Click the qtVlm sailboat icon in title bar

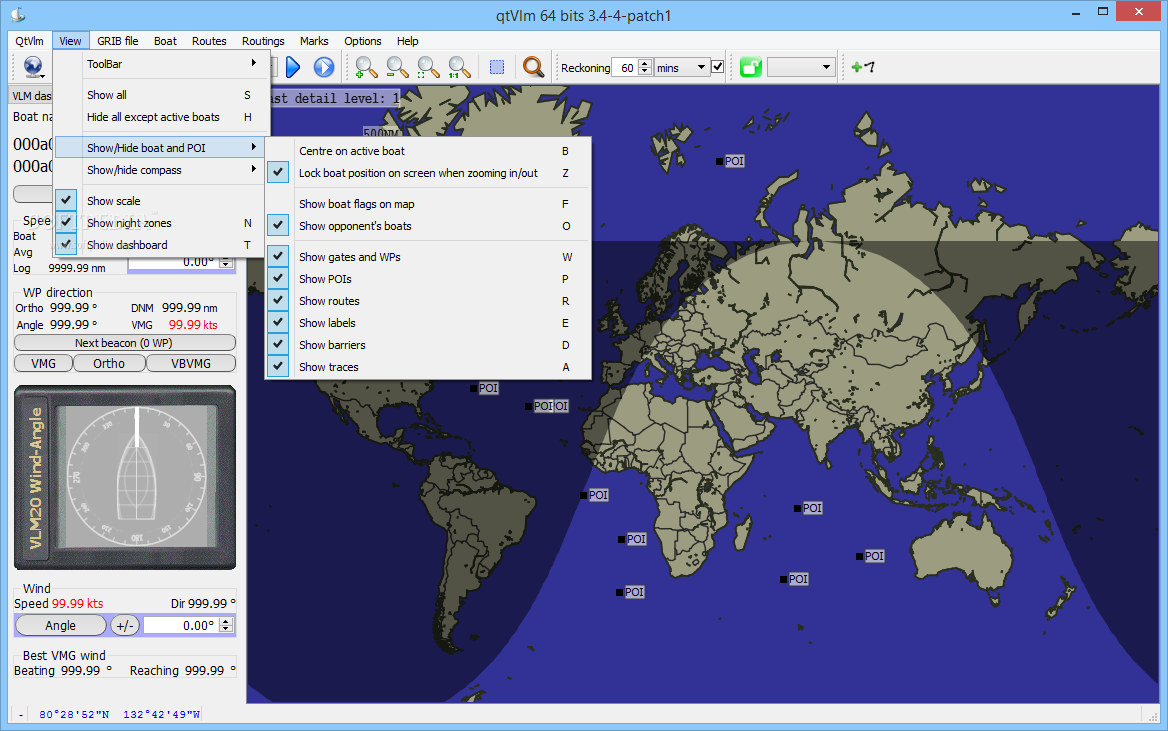click(x=18, y=14)
